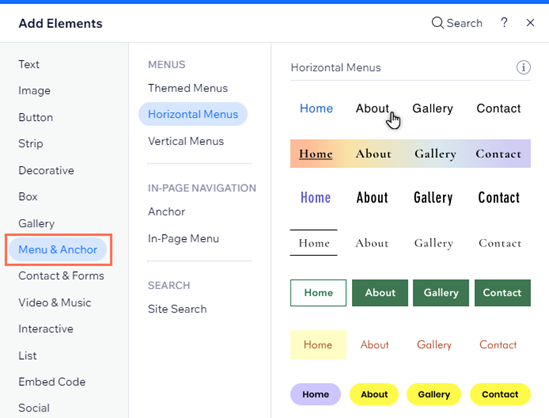Screen dimensions: 549x418
Task: Choose Themed Menus subcategory
Action: pos(188,88)
